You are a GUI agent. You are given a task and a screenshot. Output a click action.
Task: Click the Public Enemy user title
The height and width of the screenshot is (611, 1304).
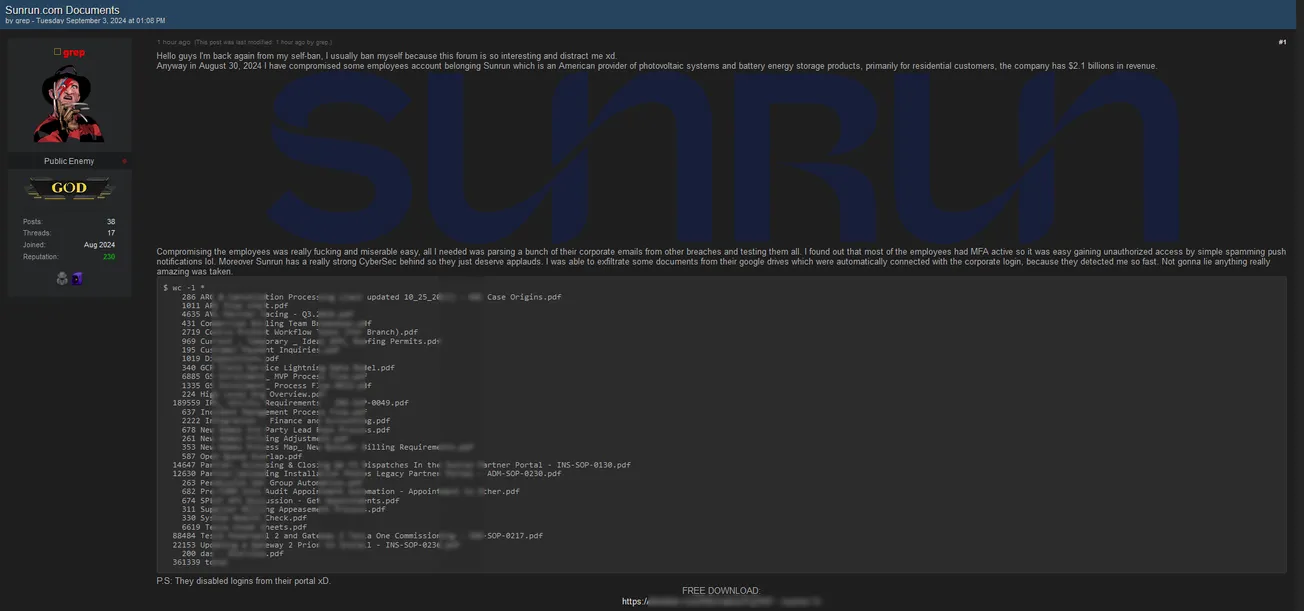[69, 161]
